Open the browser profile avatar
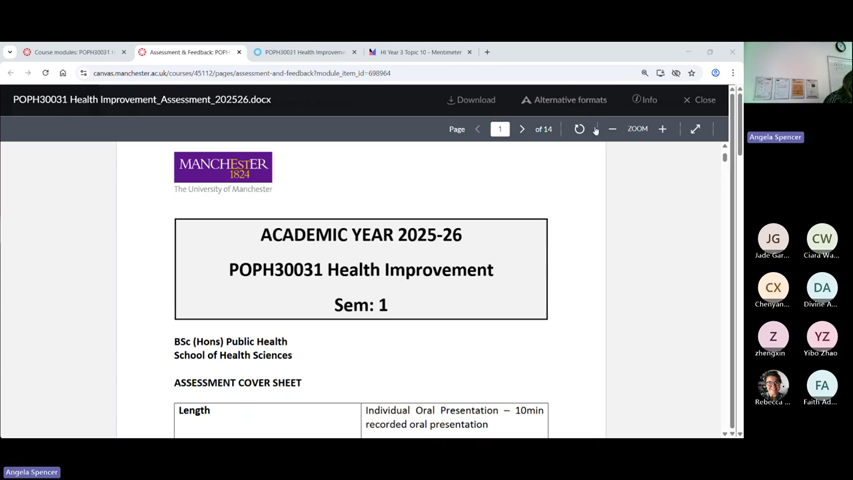The image size is (853, 480). 715,73
